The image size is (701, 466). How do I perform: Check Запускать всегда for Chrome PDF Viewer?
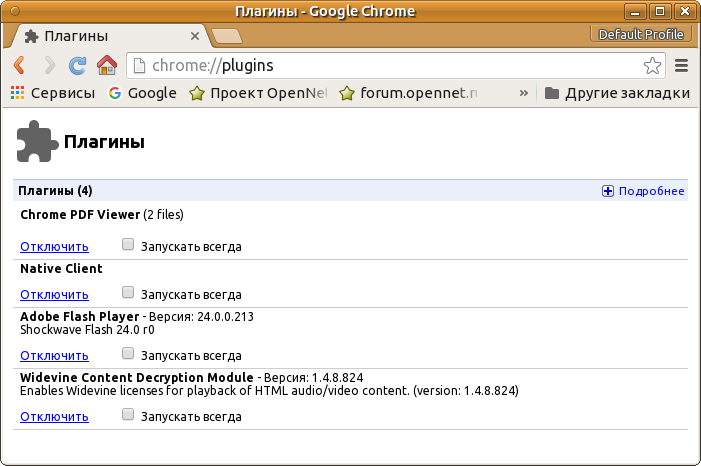click(128, 244)
